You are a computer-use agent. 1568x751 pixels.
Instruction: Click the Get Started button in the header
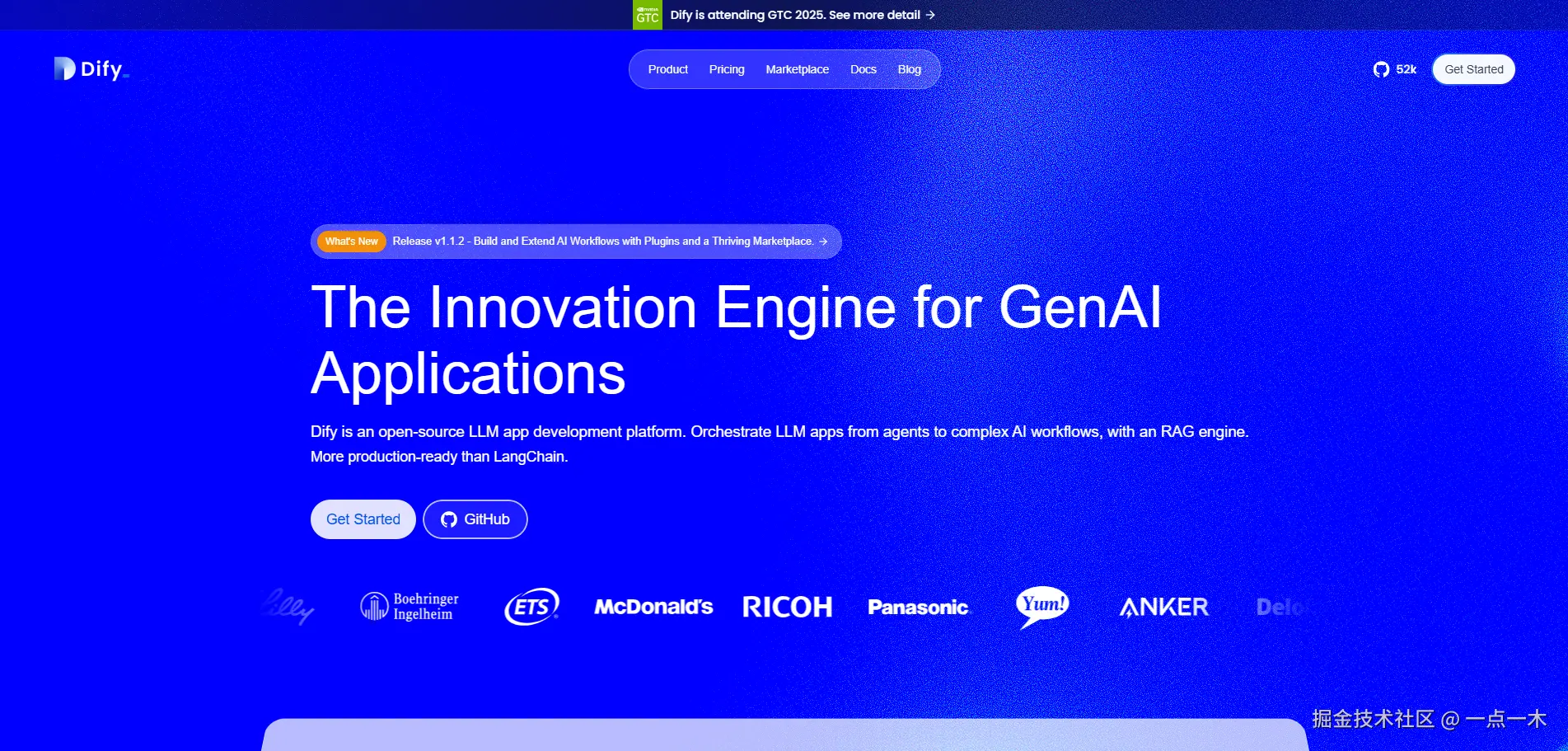click(x=1473, y=69)
